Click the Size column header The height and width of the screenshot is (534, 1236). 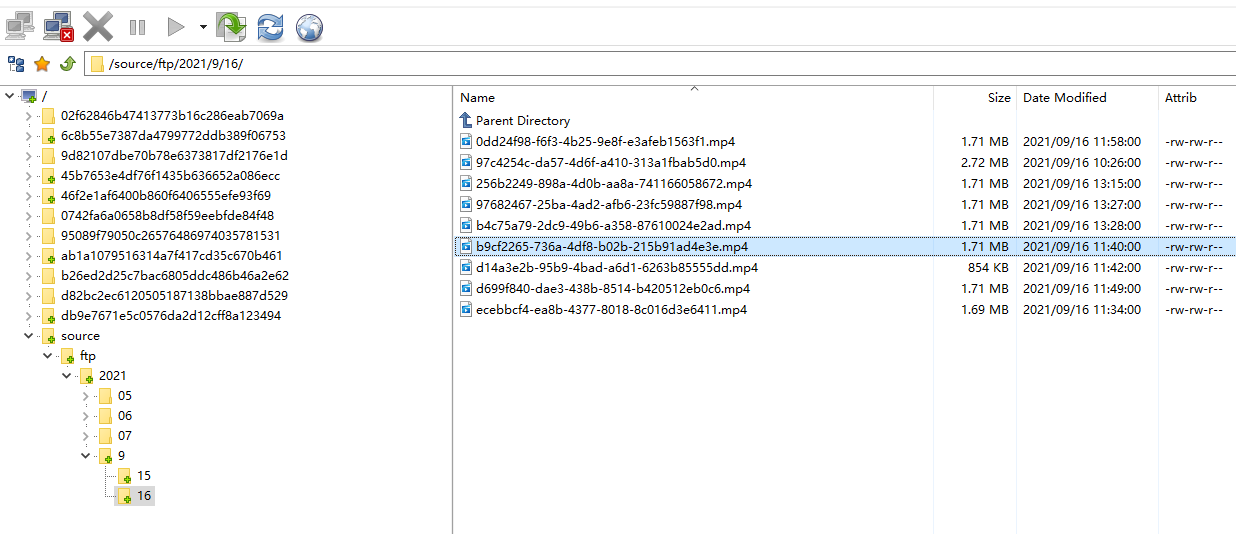click(998, 98)
